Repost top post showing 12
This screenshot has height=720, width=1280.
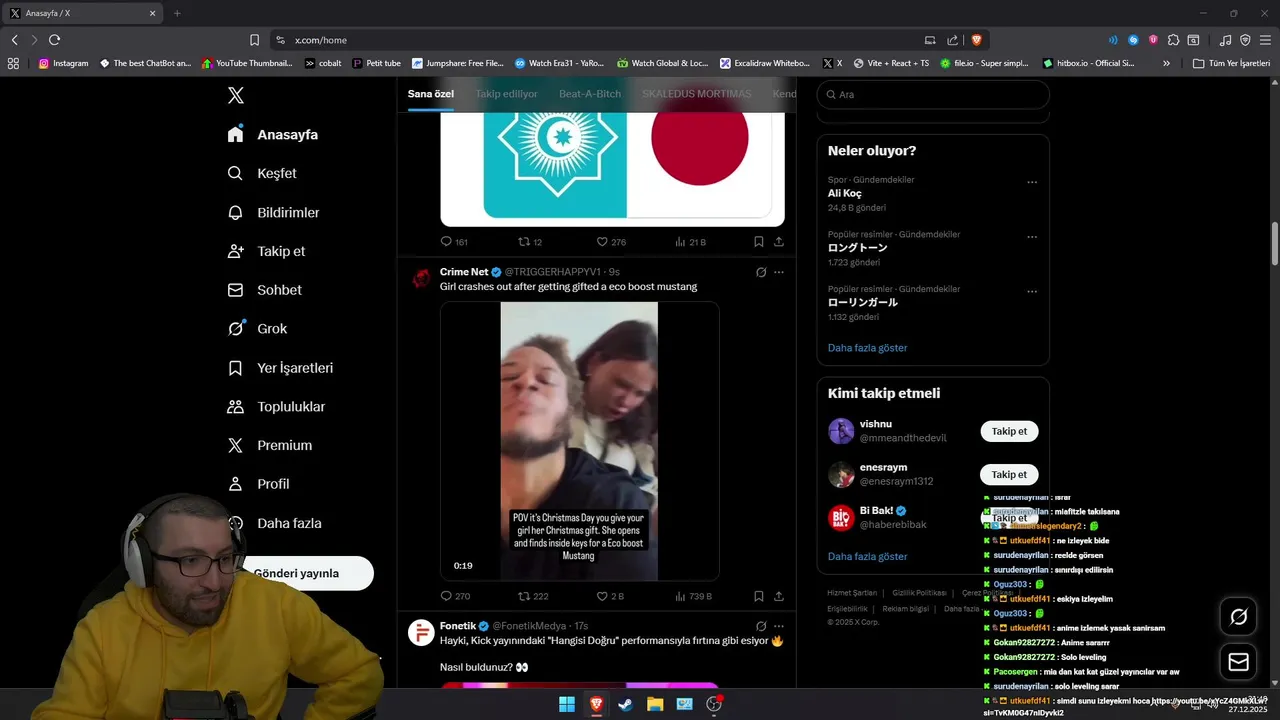coord(530,242)
